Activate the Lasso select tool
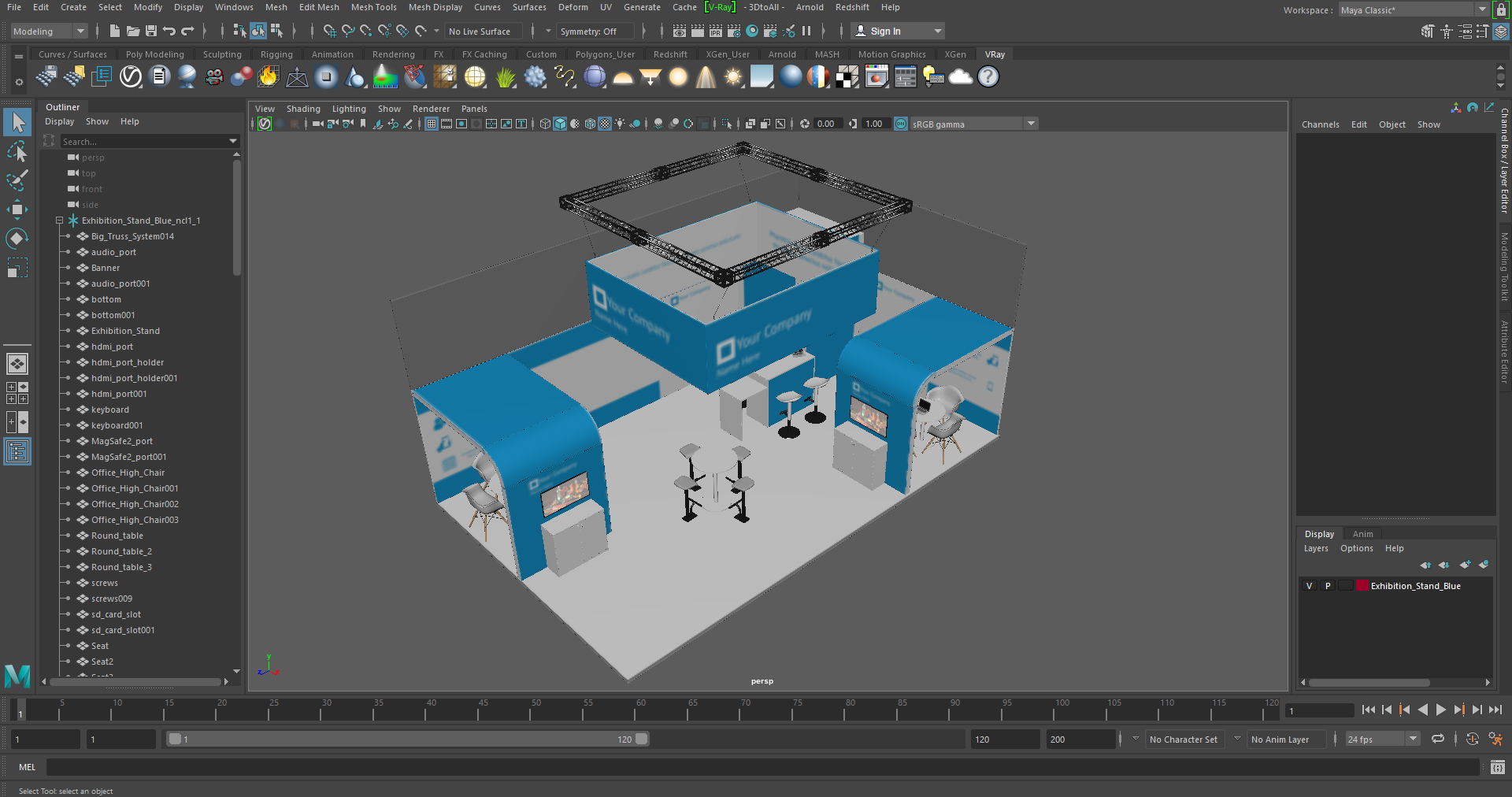Screen dimensions: 1512x797 [x=17, y=151]
